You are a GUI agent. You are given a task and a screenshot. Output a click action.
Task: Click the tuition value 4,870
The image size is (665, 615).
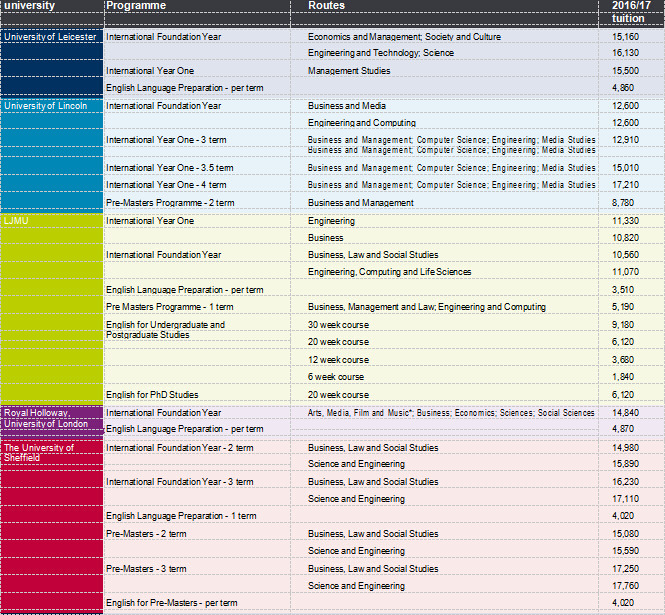tap(623, 429)
